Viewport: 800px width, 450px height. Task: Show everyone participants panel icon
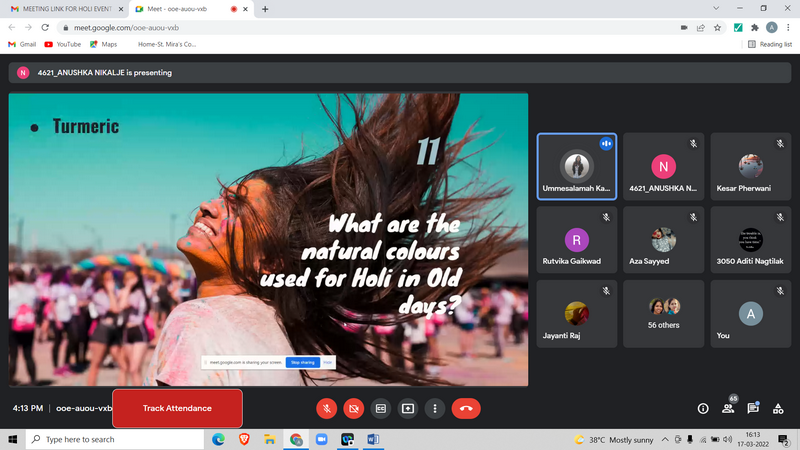click(728, 408)
